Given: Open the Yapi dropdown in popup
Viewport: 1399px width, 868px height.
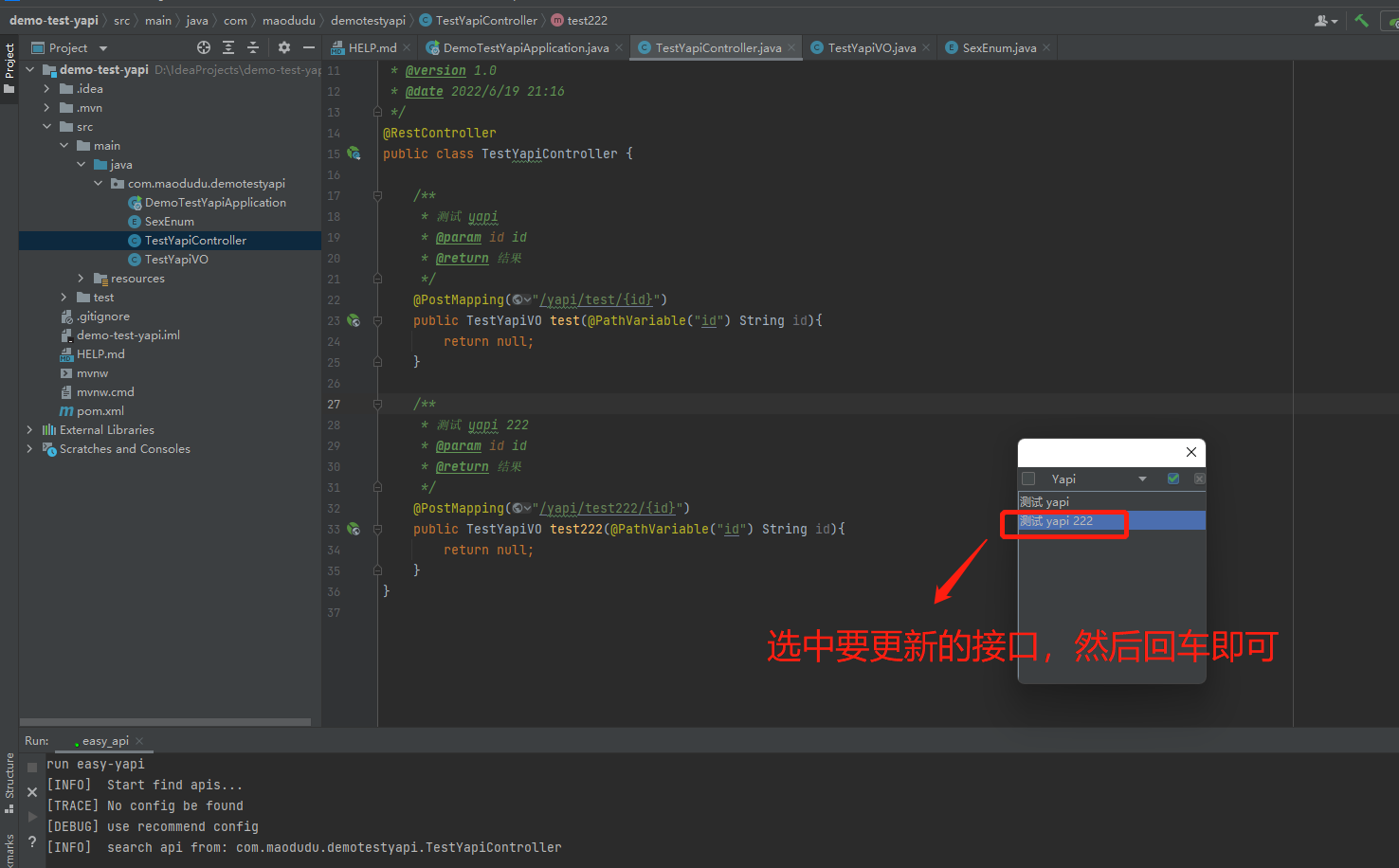Looking at the screenshot, I should click(1142, 479).
